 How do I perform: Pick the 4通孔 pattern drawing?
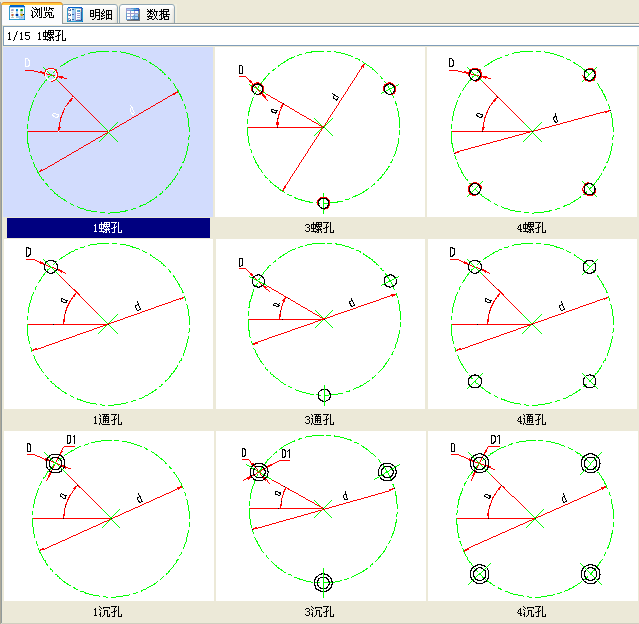(x=532, y=324)
